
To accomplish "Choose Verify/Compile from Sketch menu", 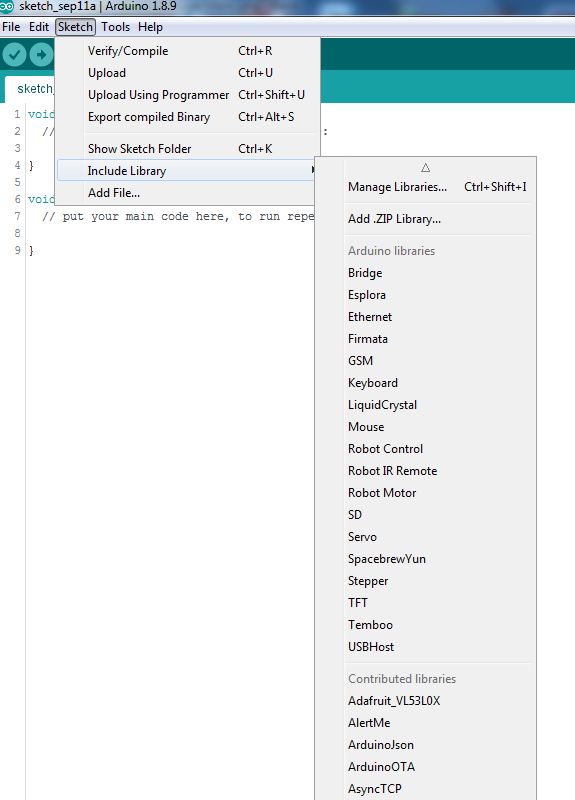I will (188, 51).
